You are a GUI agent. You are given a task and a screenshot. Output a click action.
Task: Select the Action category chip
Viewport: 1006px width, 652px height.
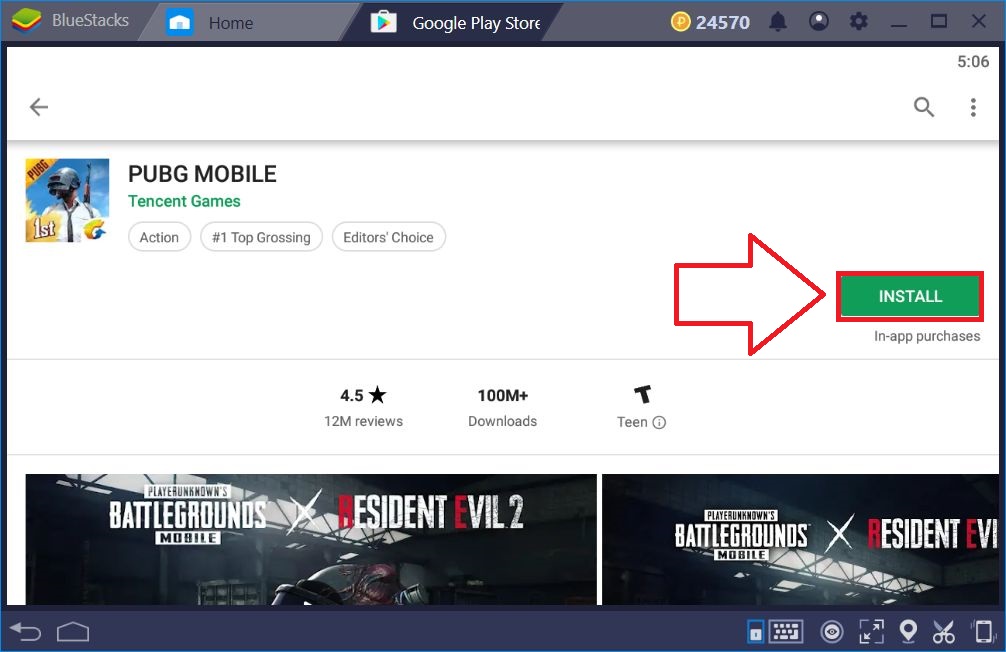coord(159,237)
